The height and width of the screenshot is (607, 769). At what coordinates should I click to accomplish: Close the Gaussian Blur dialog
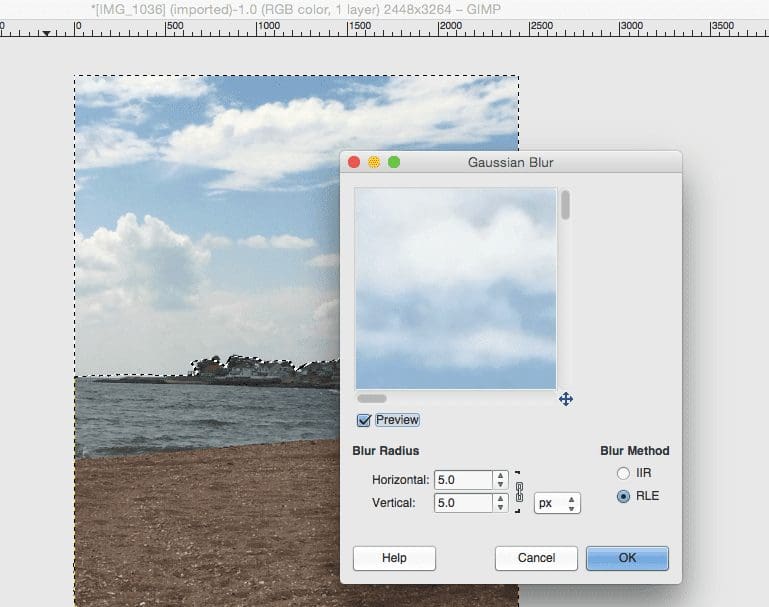(354, 162)
